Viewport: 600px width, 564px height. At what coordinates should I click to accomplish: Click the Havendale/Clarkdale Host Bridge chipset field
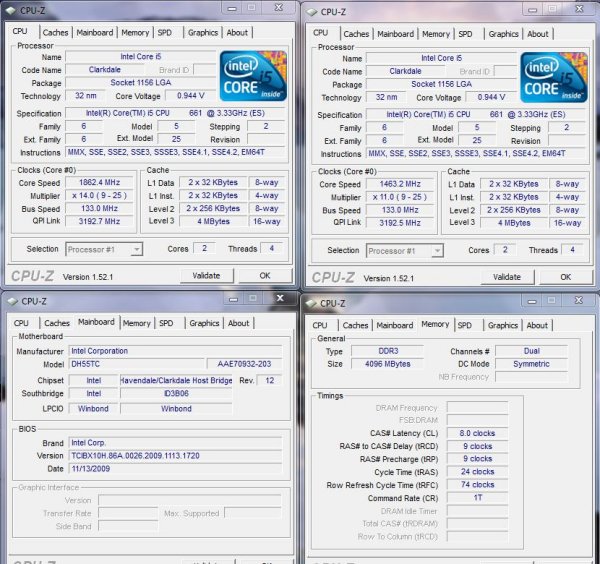pos(176,380)
